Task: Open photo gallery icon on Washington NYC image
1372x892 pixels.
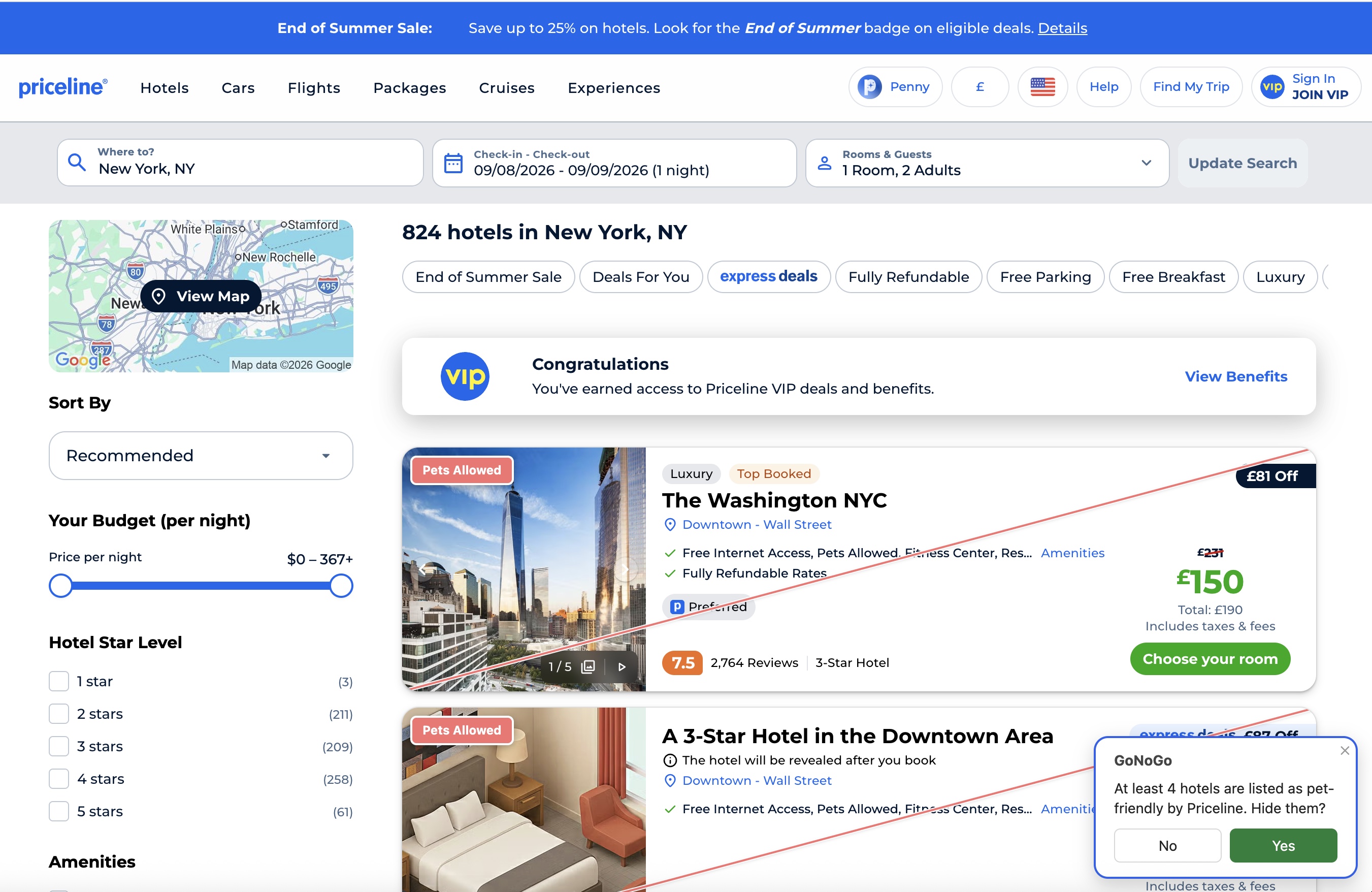Action: pyautogui.click(x=588, y=666)
